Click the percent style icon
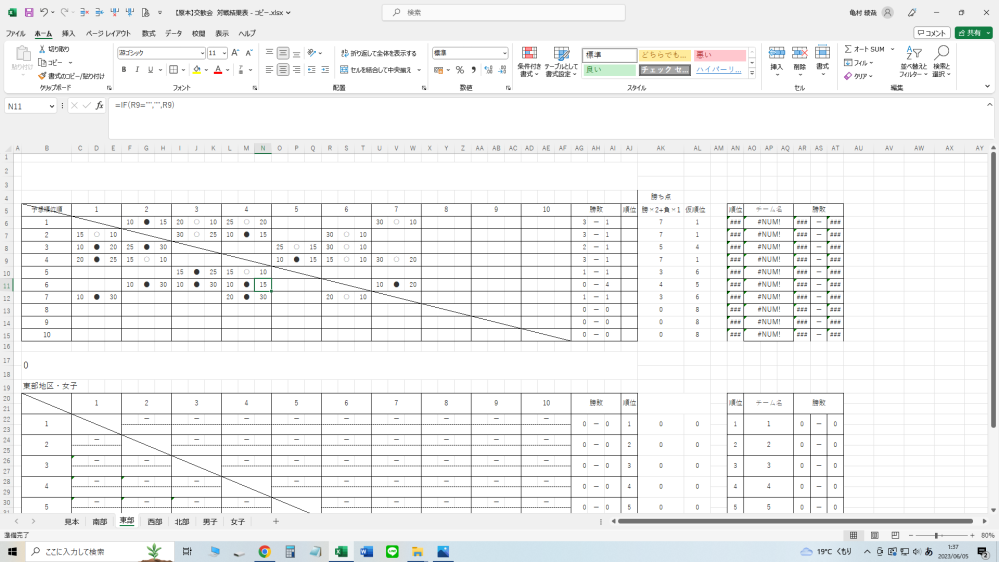This screenshot has width=999, height=562. tap(459, 70)
